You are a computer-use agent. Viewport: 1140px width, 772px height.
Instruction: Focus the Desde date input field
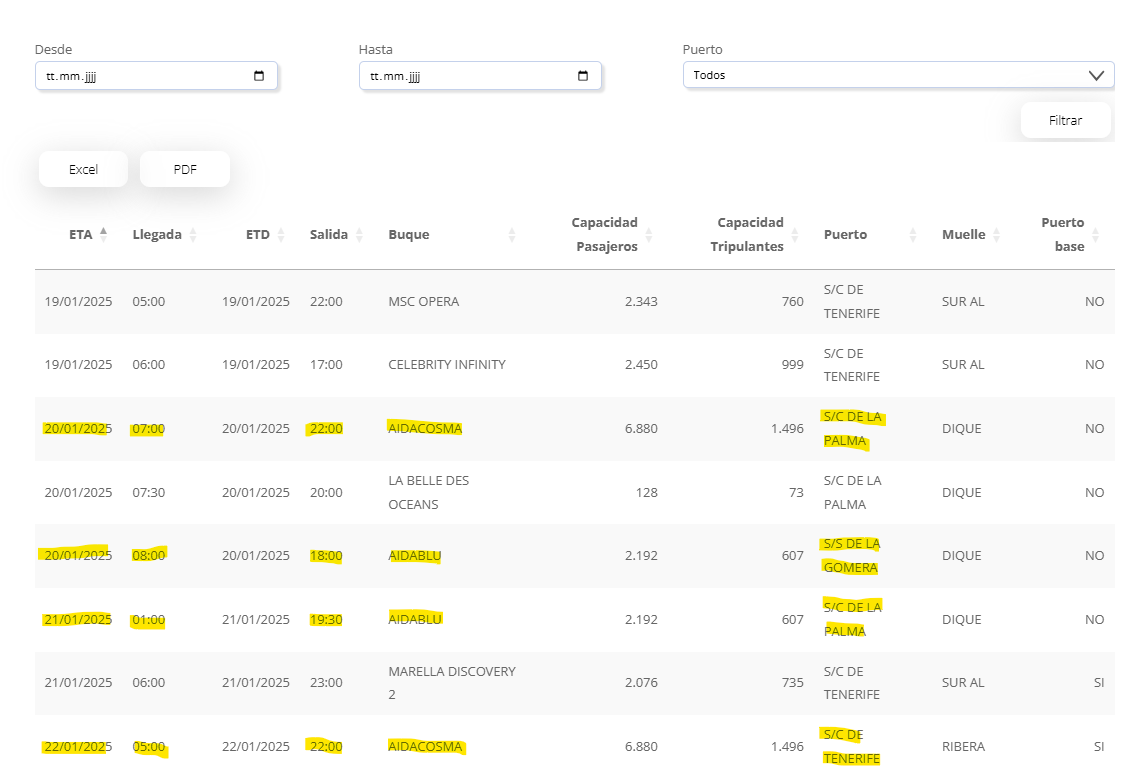tap(156, 76)
